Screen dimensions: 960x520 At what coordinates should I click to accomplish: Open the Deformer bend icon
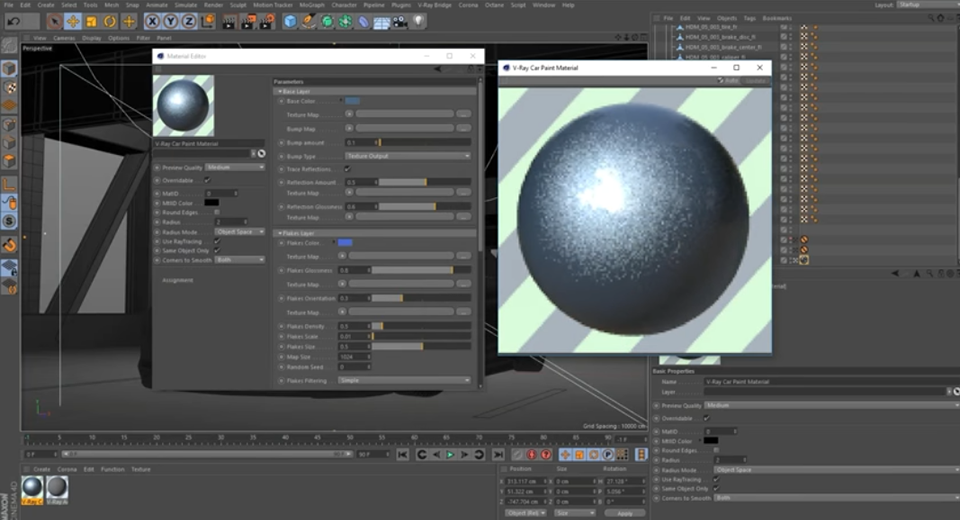[x=364, y=22]
